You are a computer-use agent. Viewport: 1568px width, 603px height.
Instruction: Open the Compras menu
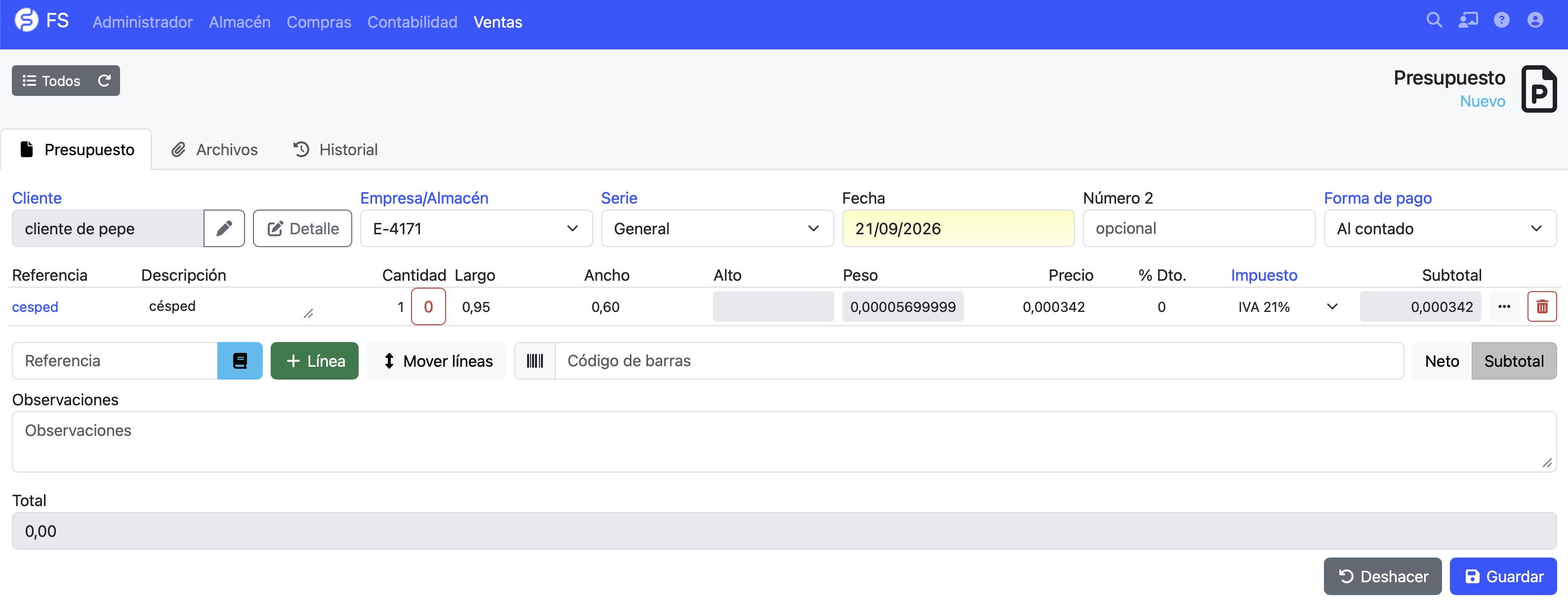point(319,22)
